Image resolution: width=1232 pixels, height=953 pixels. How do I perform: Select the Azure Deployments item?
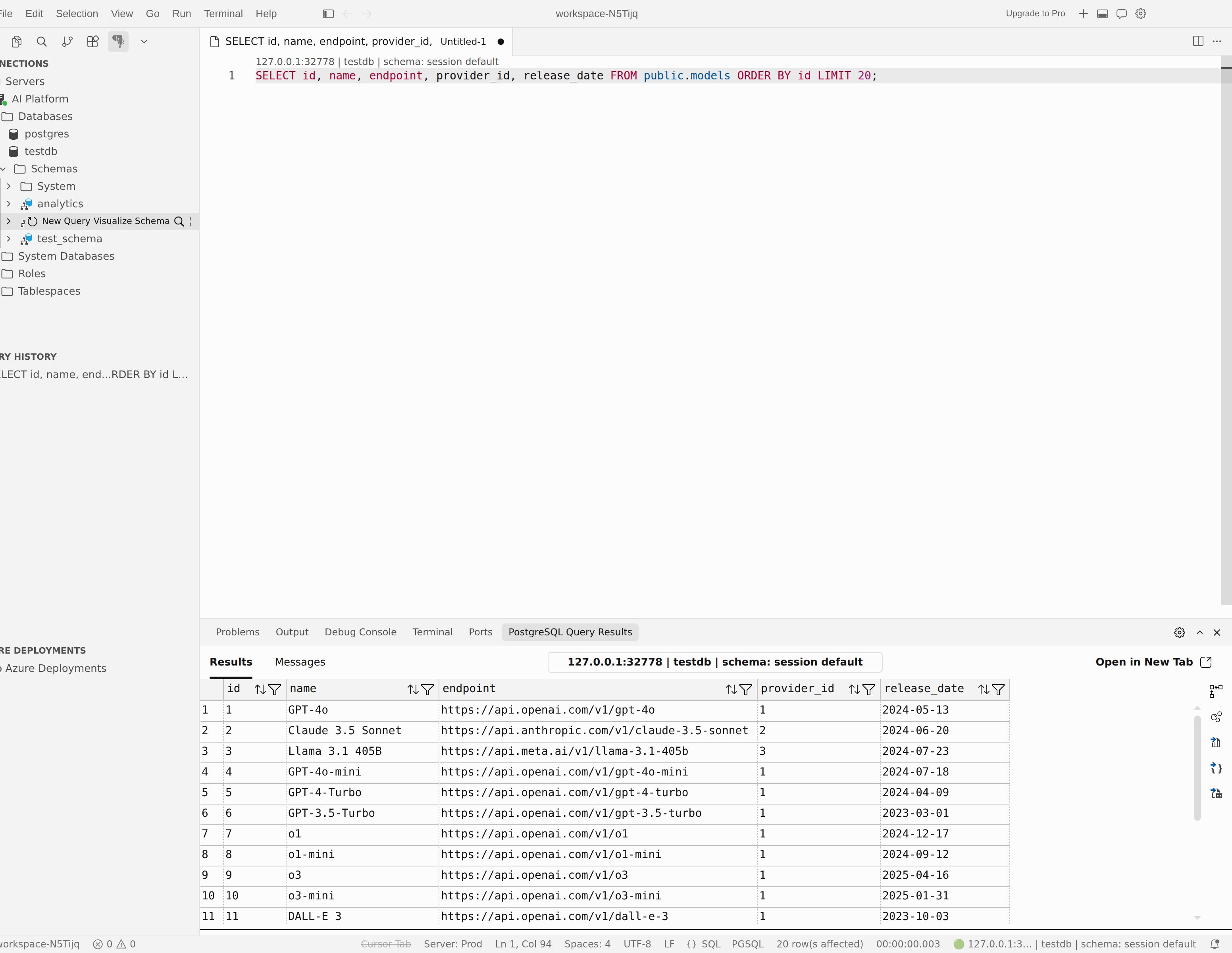tap(55, 668)
